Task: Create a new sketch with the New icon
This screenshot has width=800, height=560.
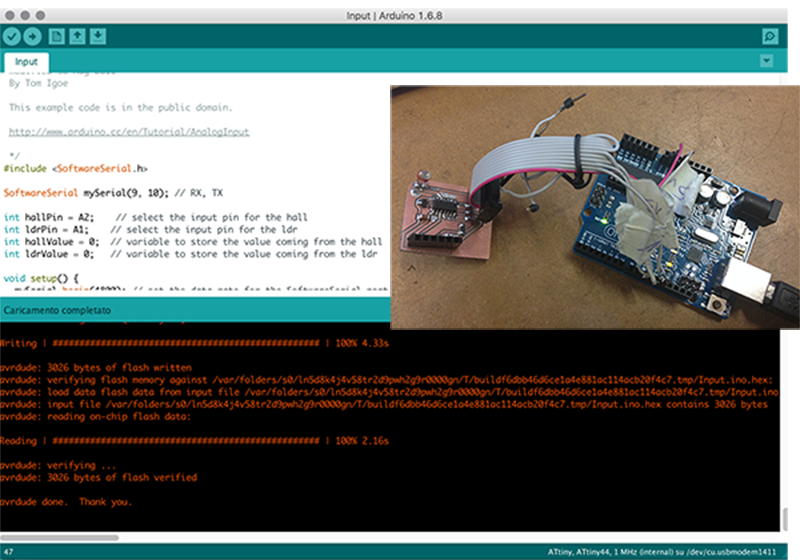Action: point(57,36)
